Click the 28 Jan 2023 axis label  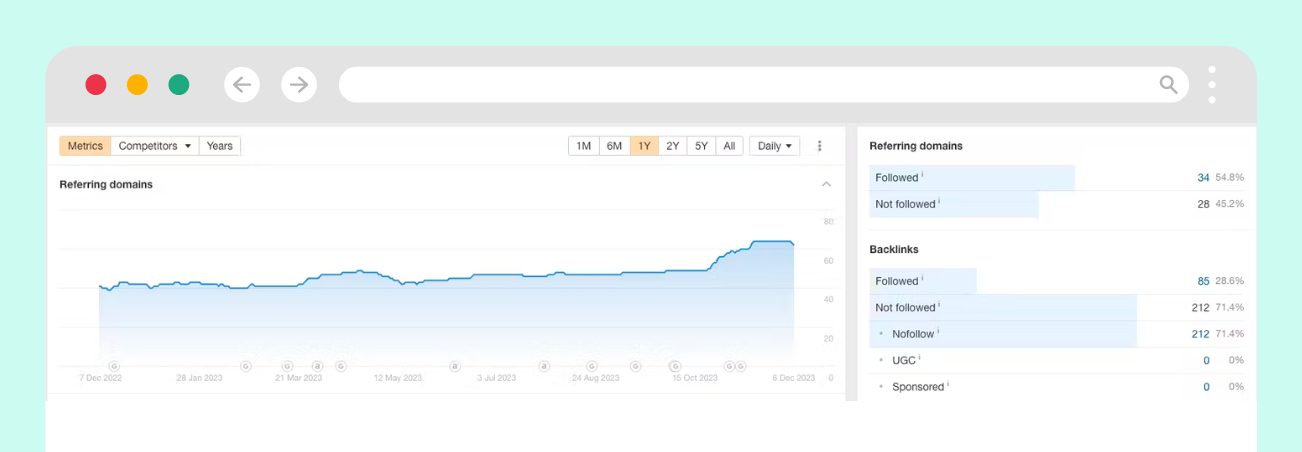(199, 379)
